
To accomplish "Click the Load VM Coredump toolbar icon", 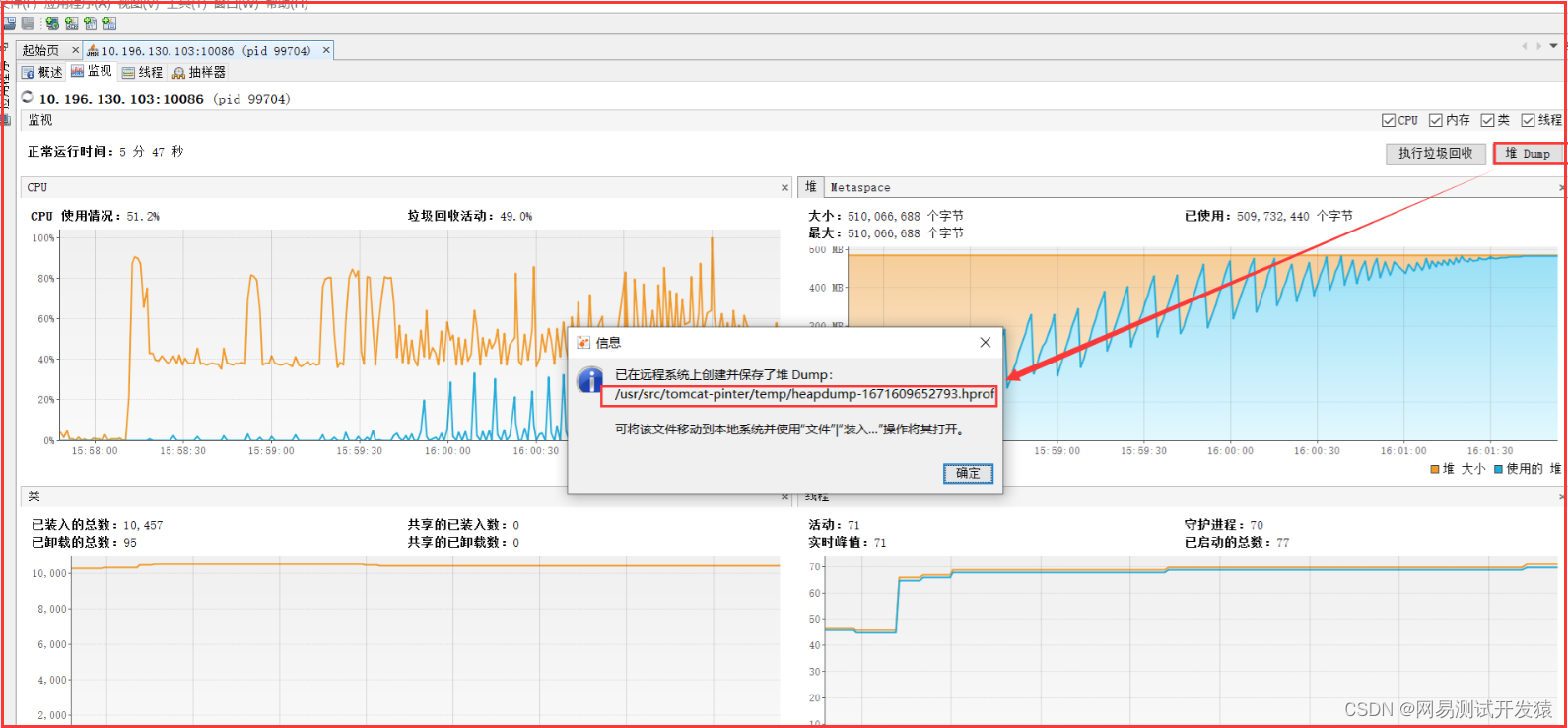I will tap(90, 23).
